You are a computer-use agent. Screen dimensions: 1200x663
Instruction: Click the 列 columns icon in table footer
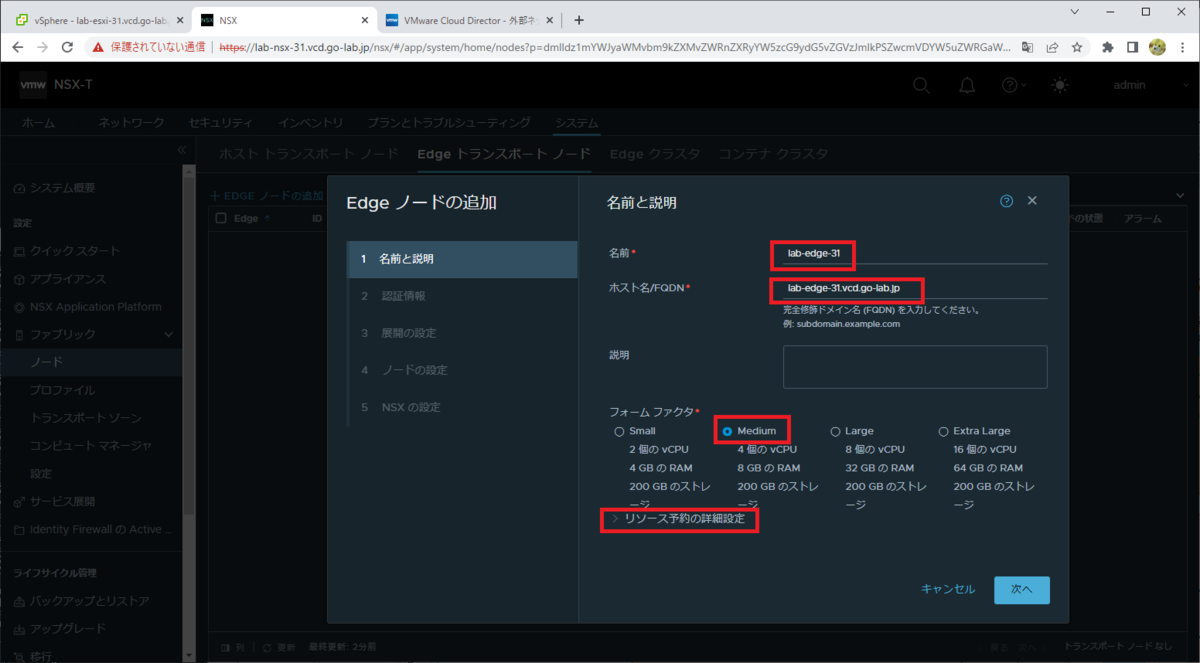225,647
